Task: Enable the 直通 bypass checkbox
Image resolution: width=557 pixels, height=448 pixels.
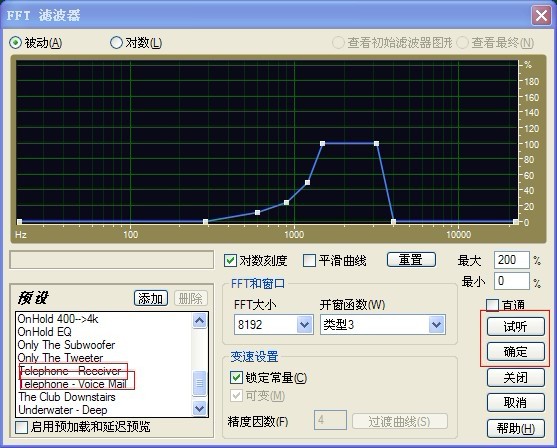Action: click(x=492, y=305)
